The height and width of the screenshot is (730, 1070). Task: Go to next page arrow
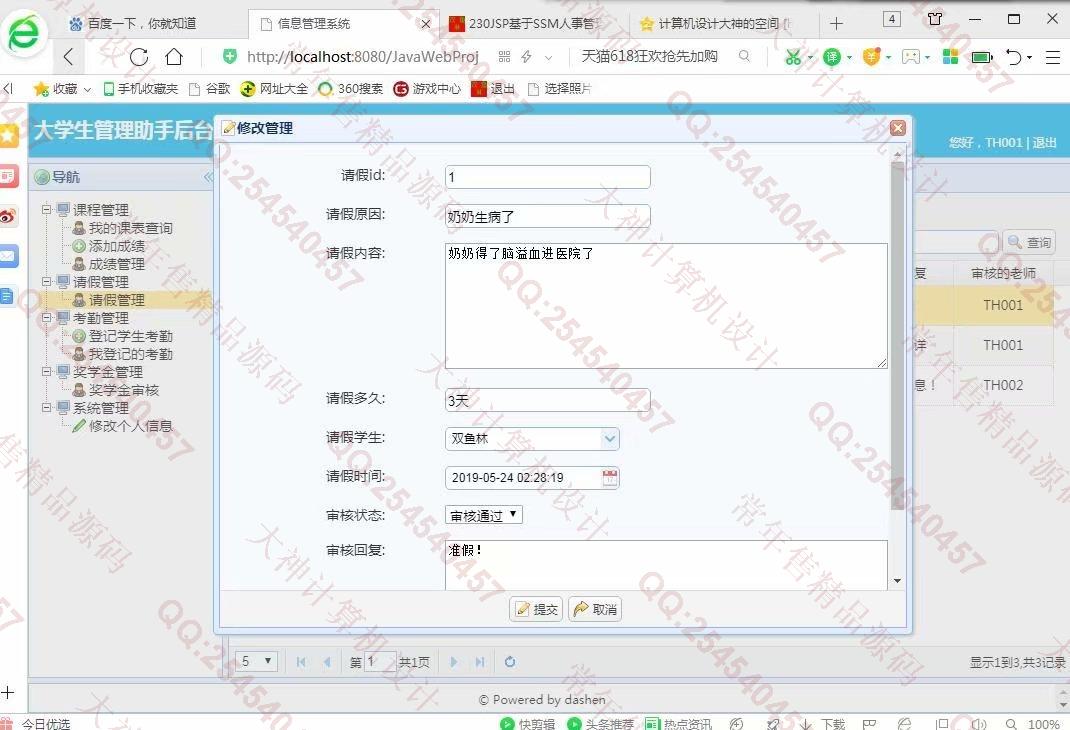454,662
